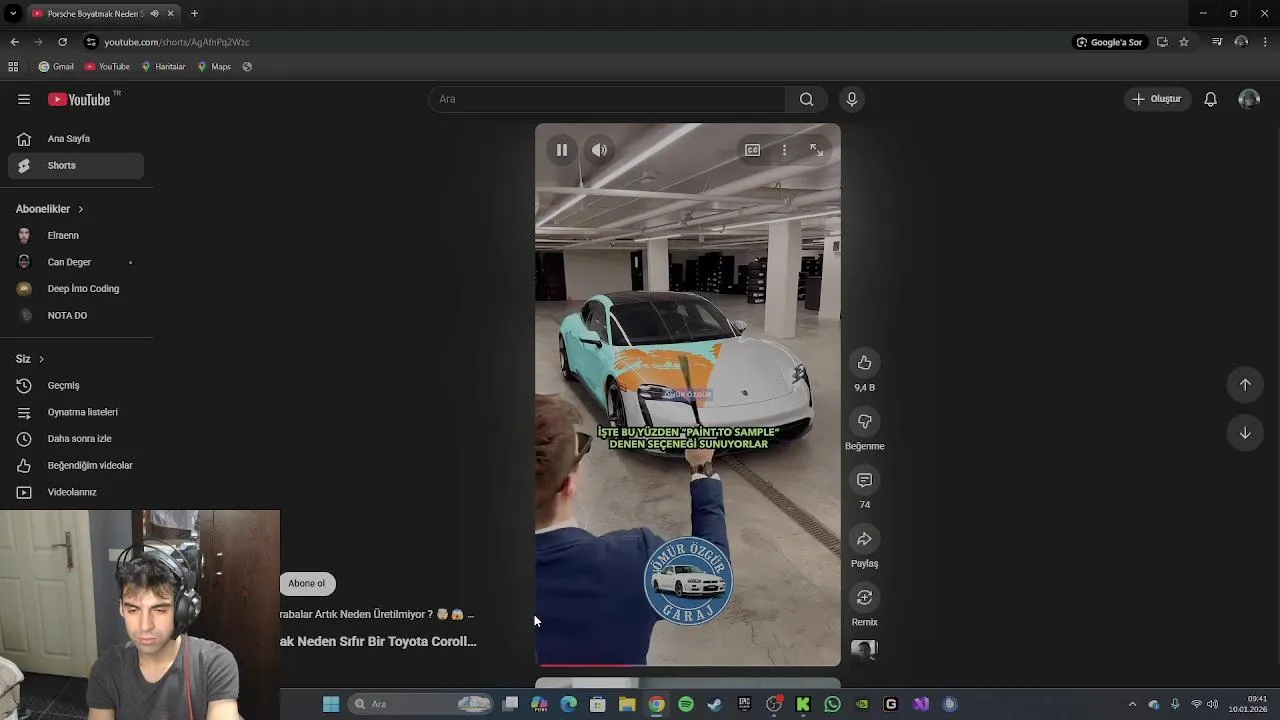Go to the previous Short with up arrow
This screenshot has height=720, width=1280.
tap(1245, 385)
